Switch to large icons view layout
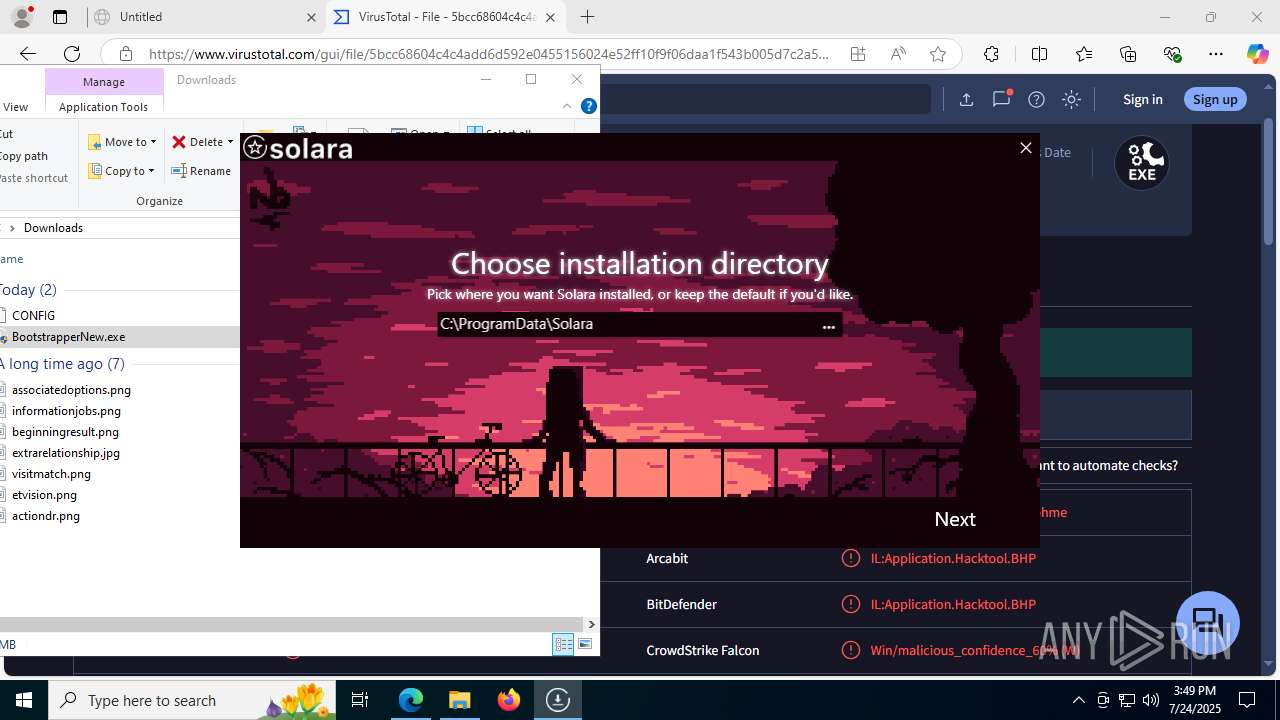Screen dimensions: 1280x720 585,645
